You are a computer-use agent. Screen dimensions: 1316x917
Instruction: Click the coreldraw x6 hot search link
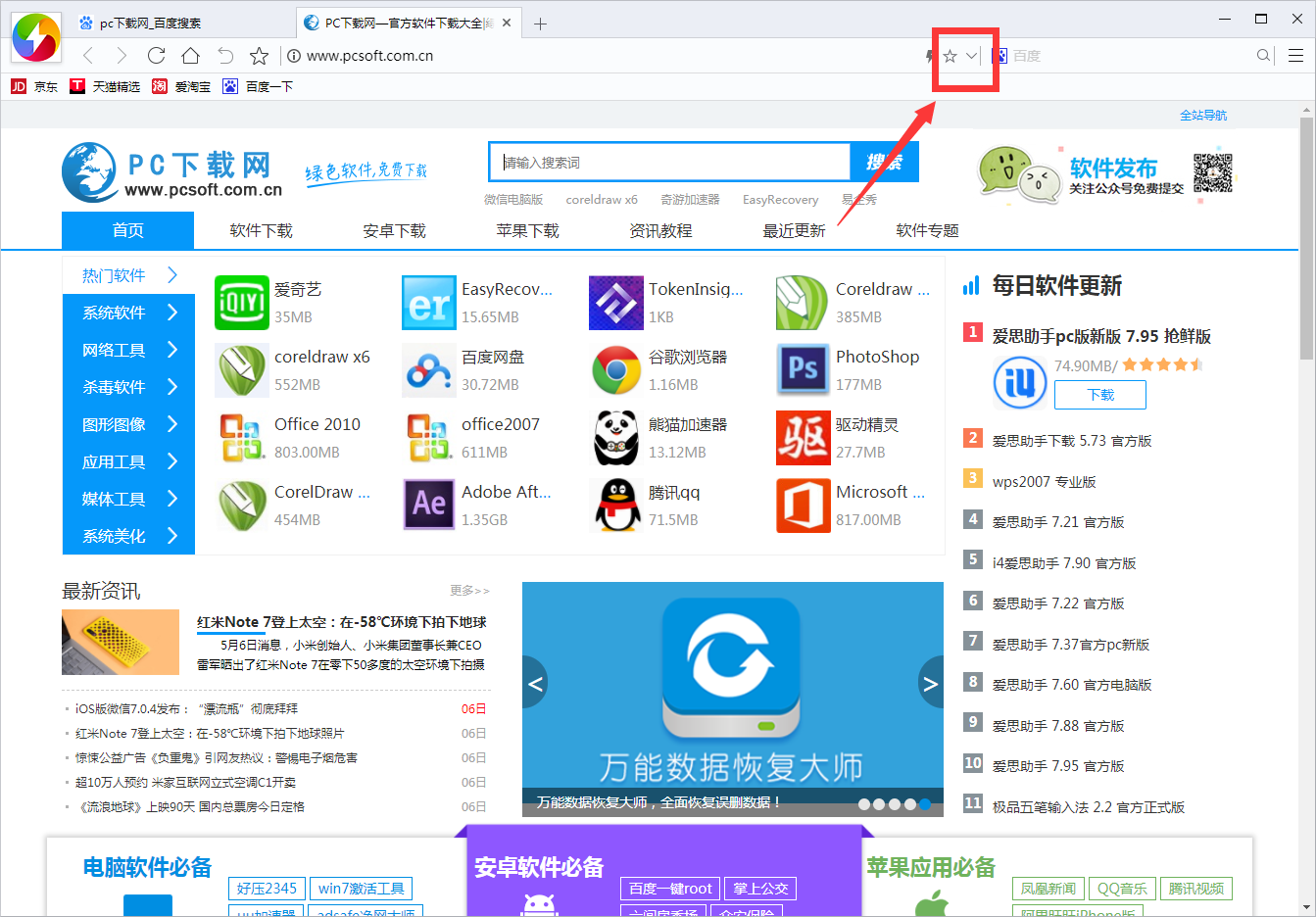[x=602, y=199]
